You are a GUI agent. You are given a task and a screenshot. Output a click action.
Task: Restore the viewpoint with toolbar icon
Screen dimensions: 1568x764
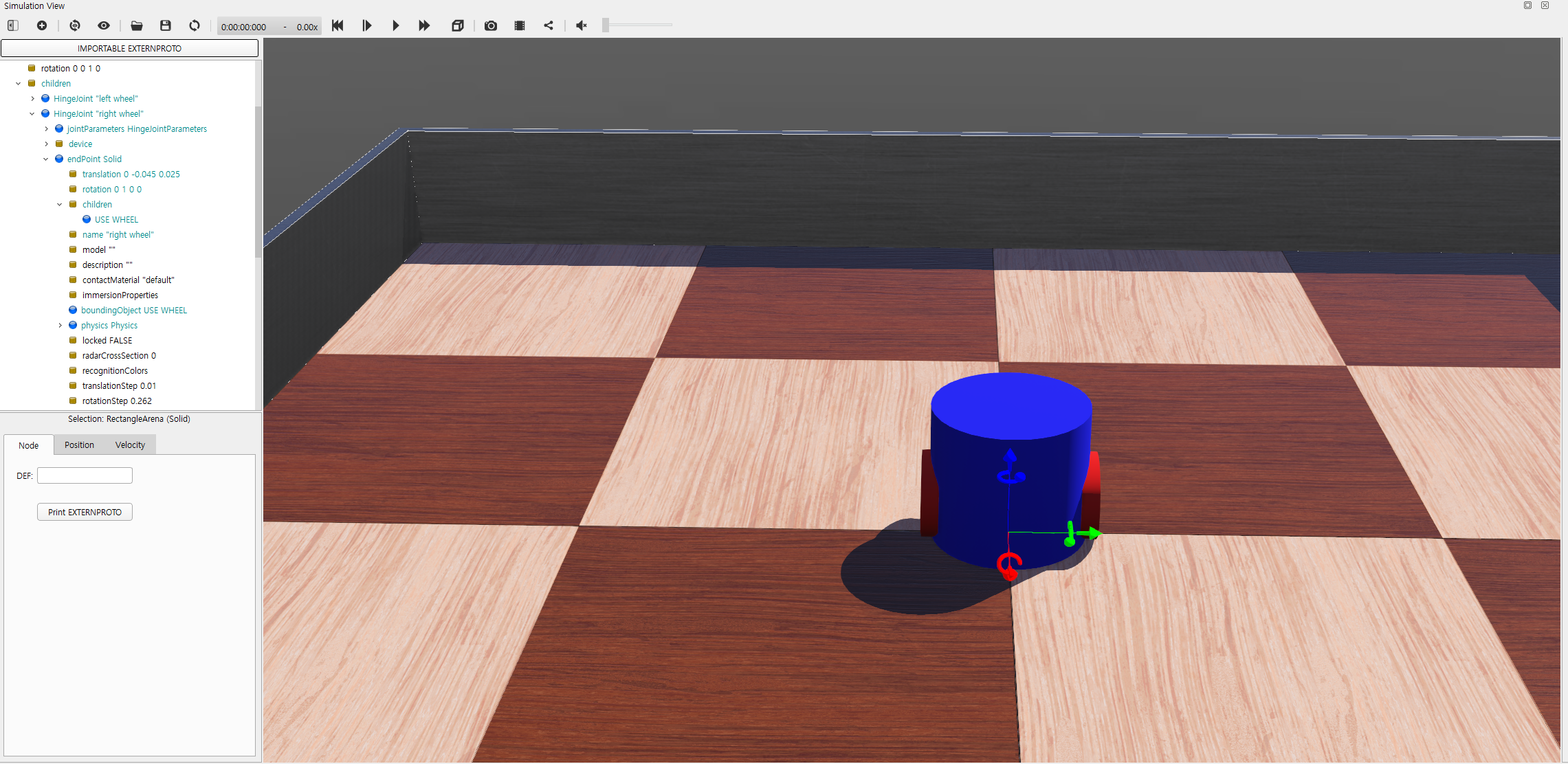pos(75,25)
